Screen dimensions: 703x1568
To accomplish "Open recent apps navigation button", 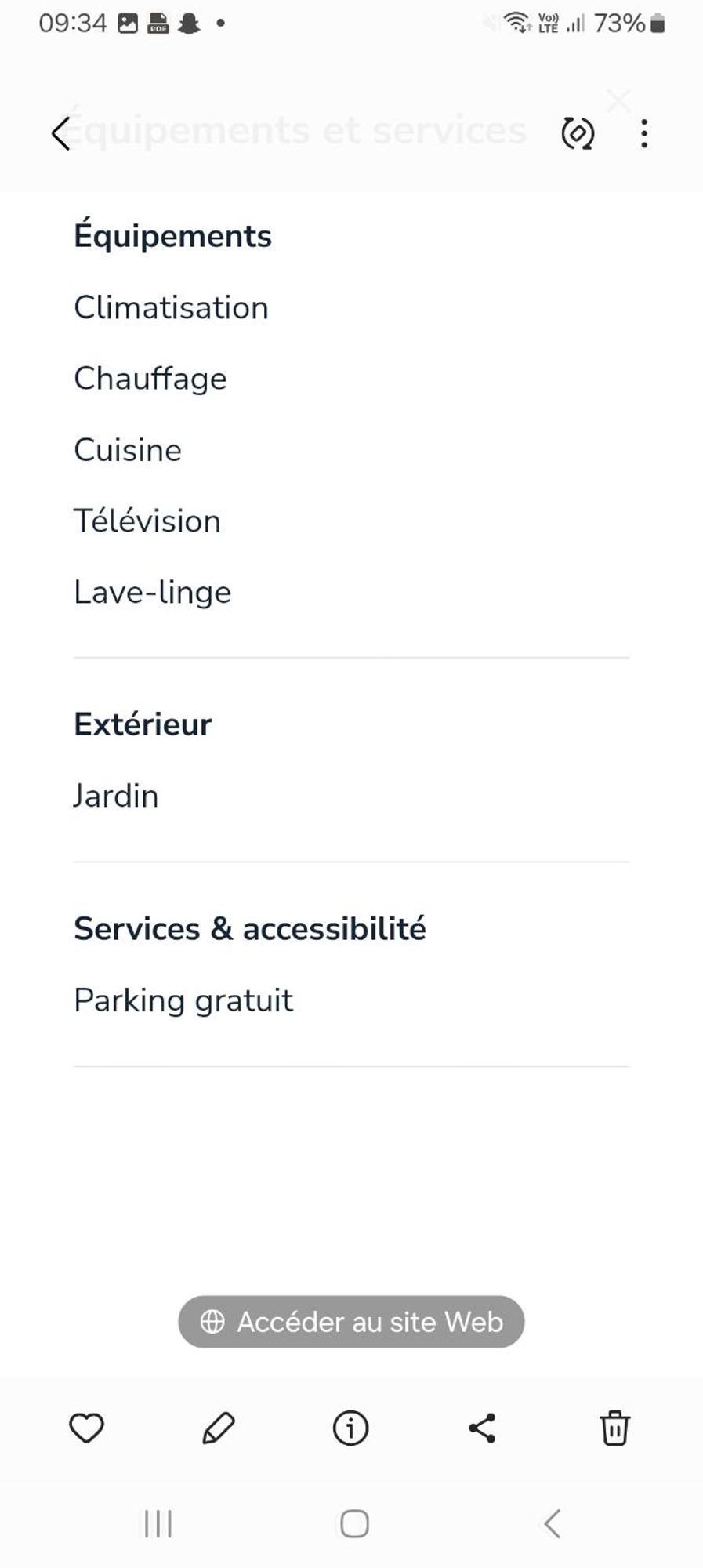I will point(158,1524).
